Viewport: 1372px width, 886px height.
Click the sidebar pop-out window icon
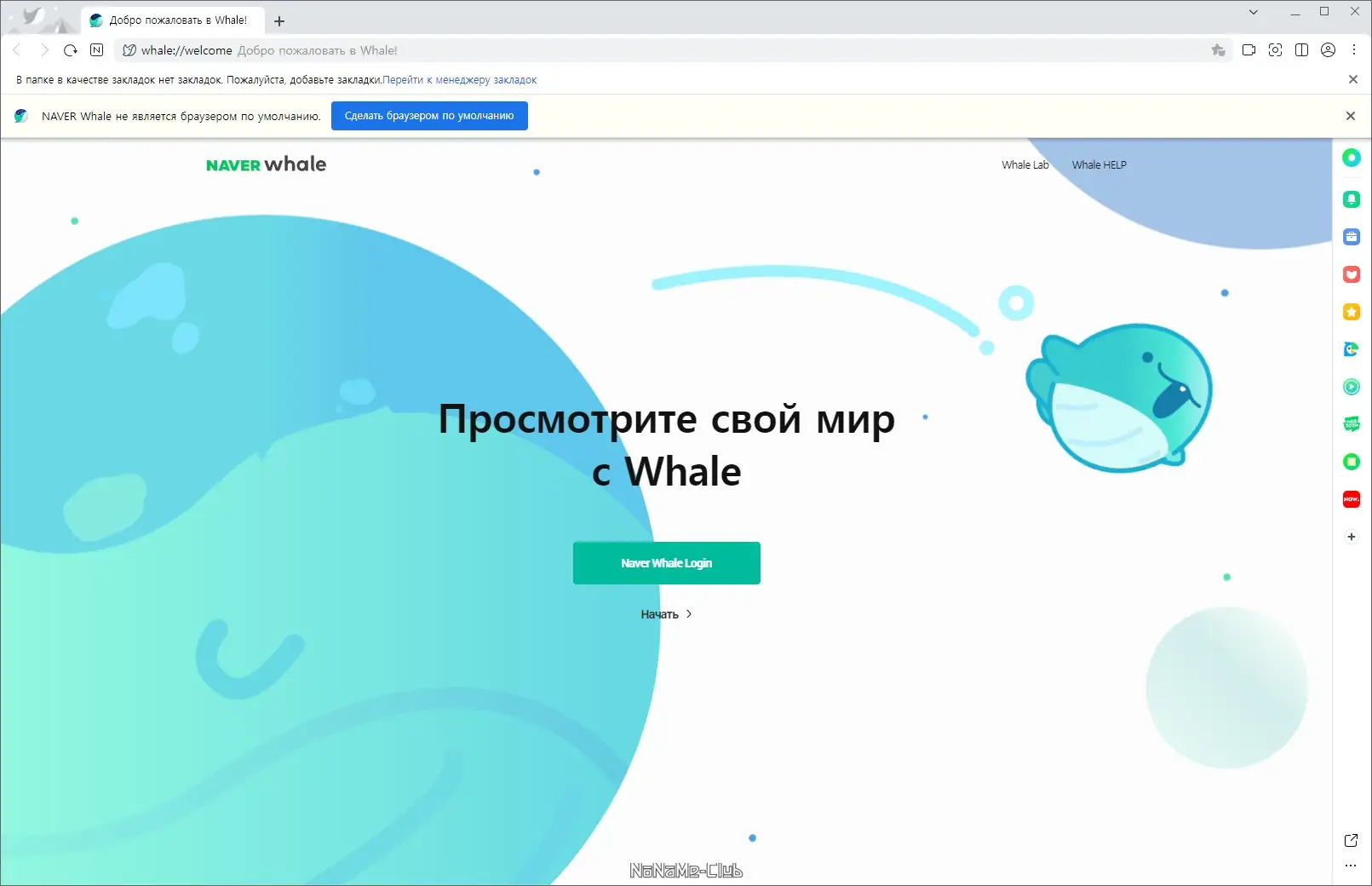(1352, 841)
